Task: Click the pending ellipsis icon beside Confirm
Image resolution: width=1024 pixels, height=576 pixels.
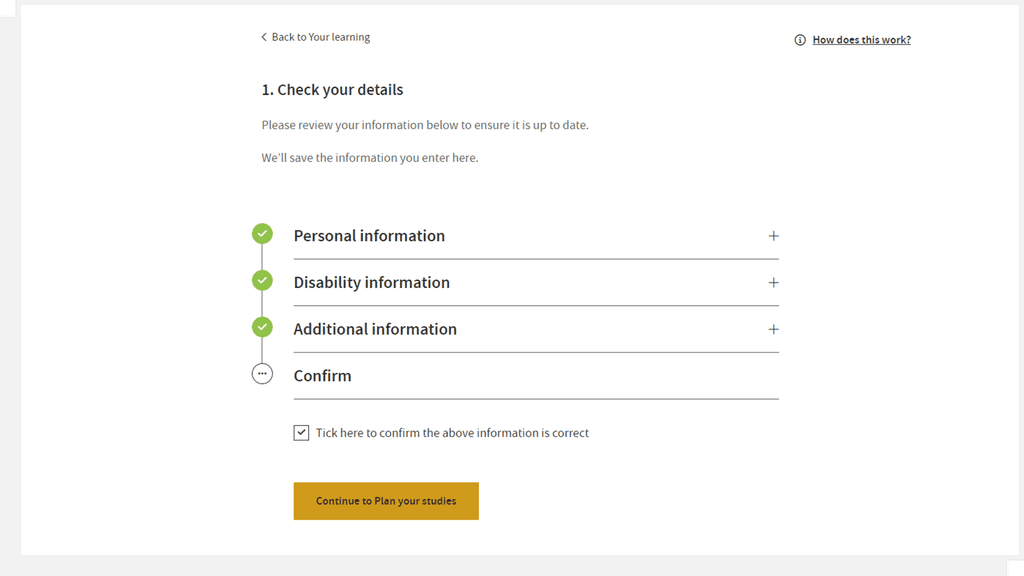Action: pos(263,374)
